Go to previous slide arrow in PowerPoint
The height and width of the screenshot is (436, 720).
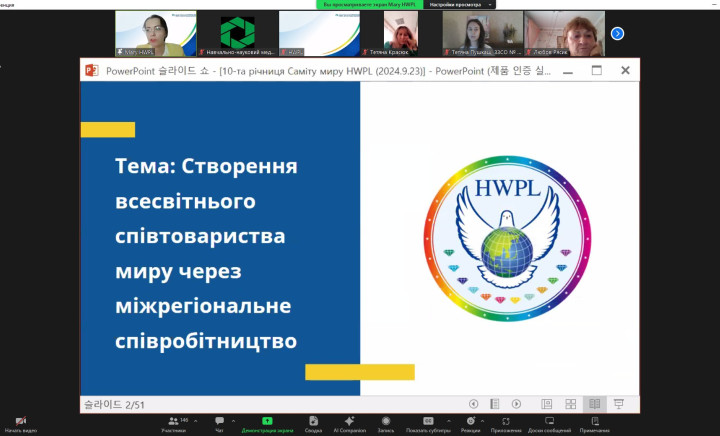click(473, 404)
